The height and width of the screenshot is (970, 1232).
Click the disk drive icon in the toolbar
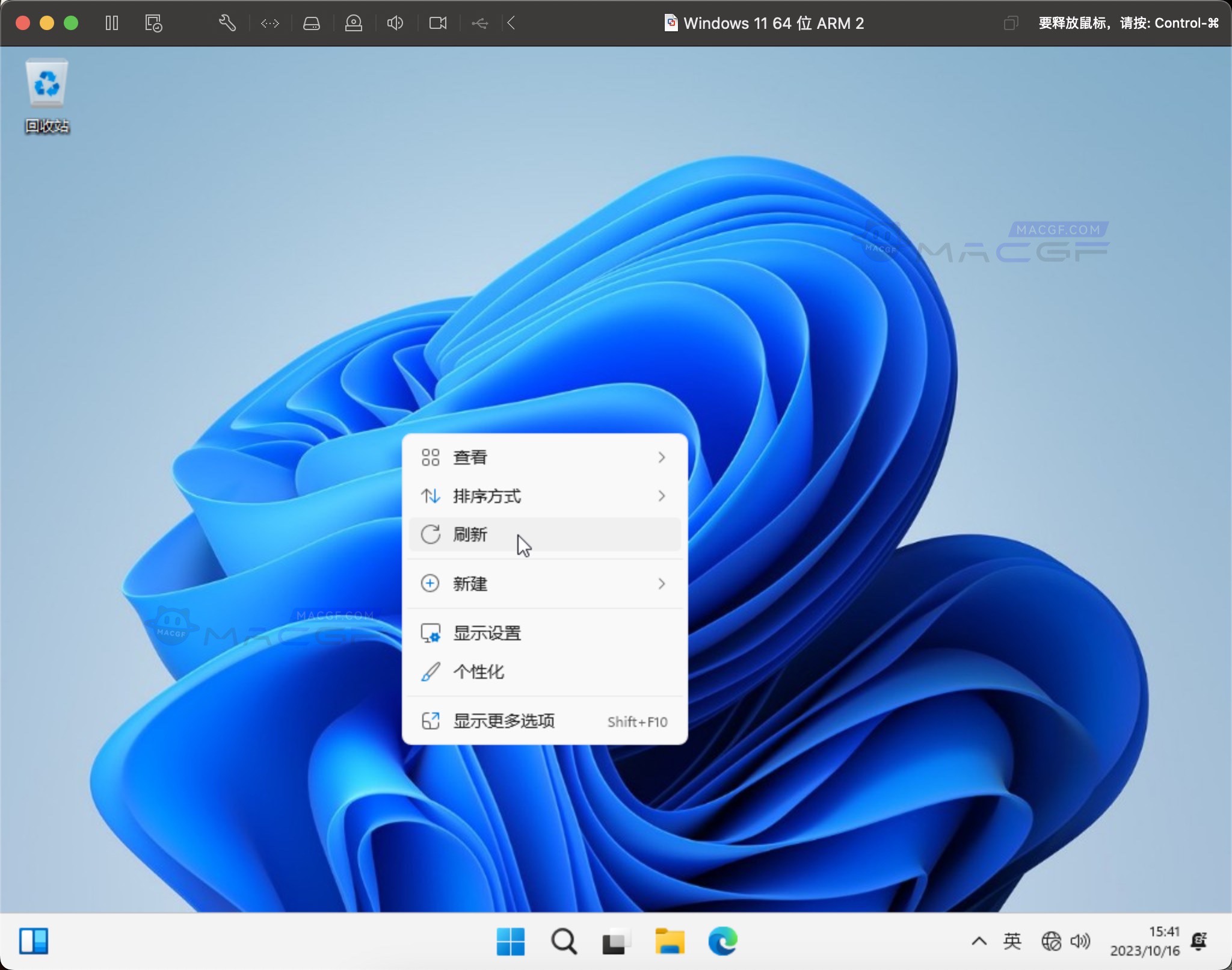312,23
